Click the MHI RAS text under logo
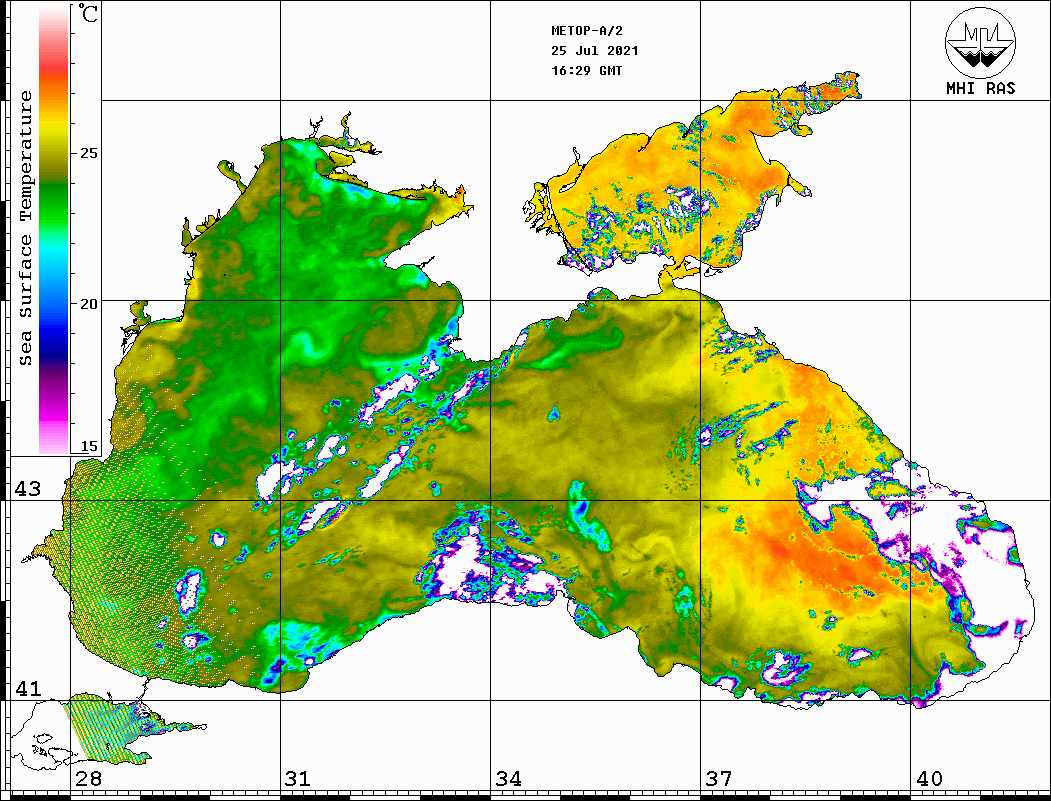This screenshot has width=1051, height=801. (980, 88)
